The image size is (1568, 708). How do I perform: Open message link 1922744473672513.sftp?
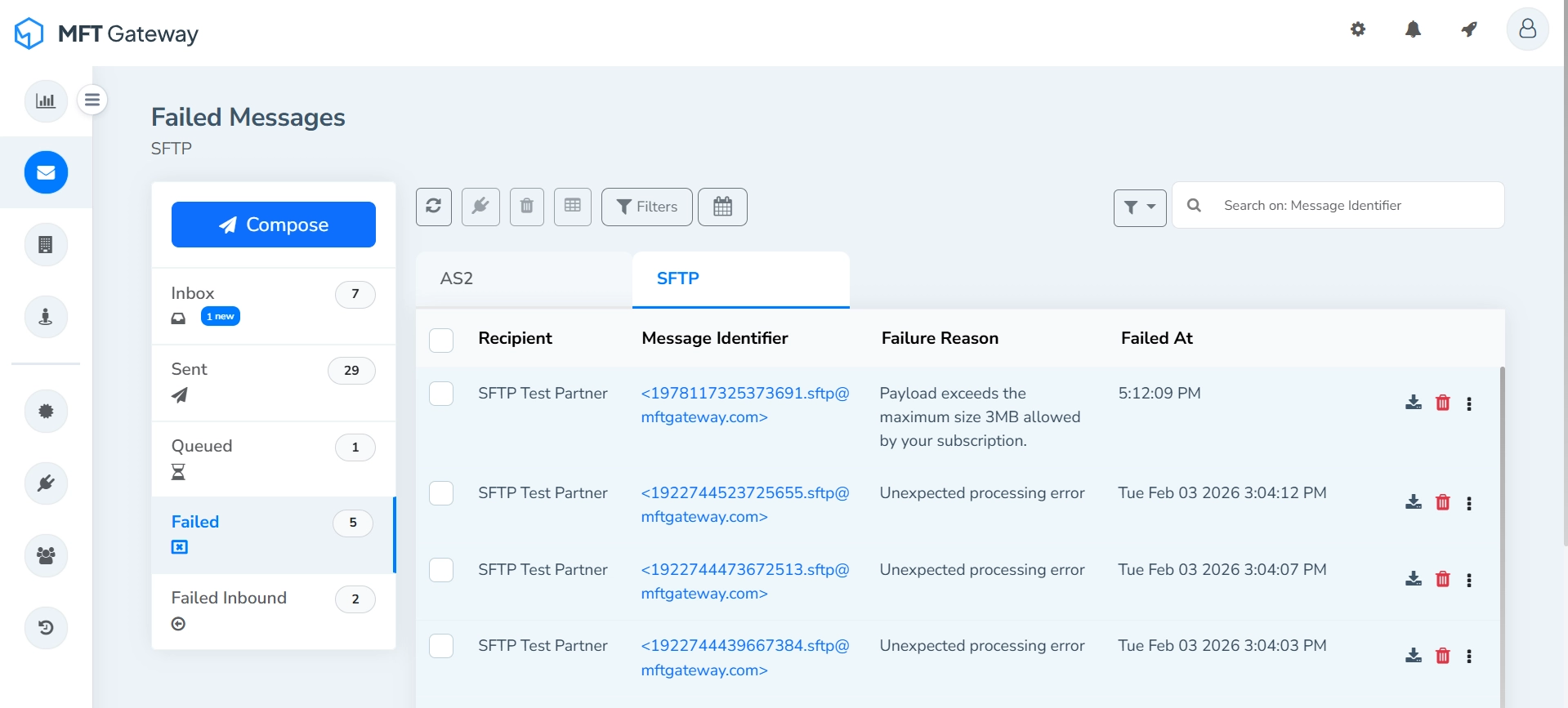click(x=745, y=581)
